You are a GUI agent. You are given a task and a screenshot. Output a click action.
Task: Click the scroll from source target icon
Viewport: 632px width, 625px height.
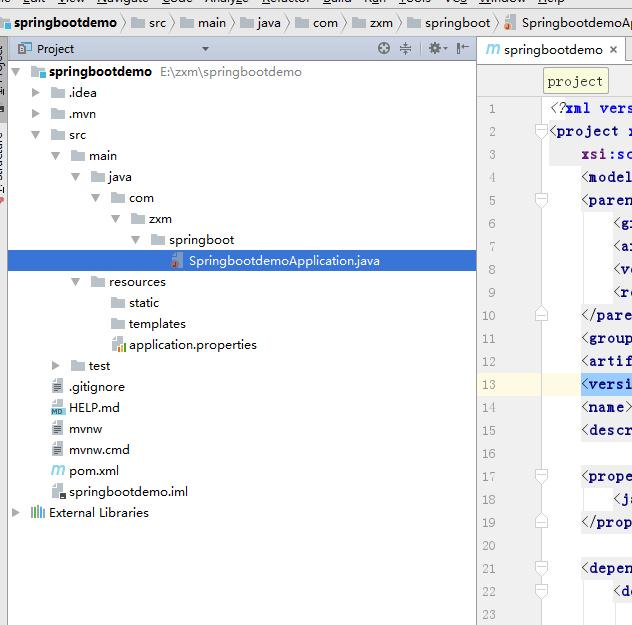click(384, 48)
